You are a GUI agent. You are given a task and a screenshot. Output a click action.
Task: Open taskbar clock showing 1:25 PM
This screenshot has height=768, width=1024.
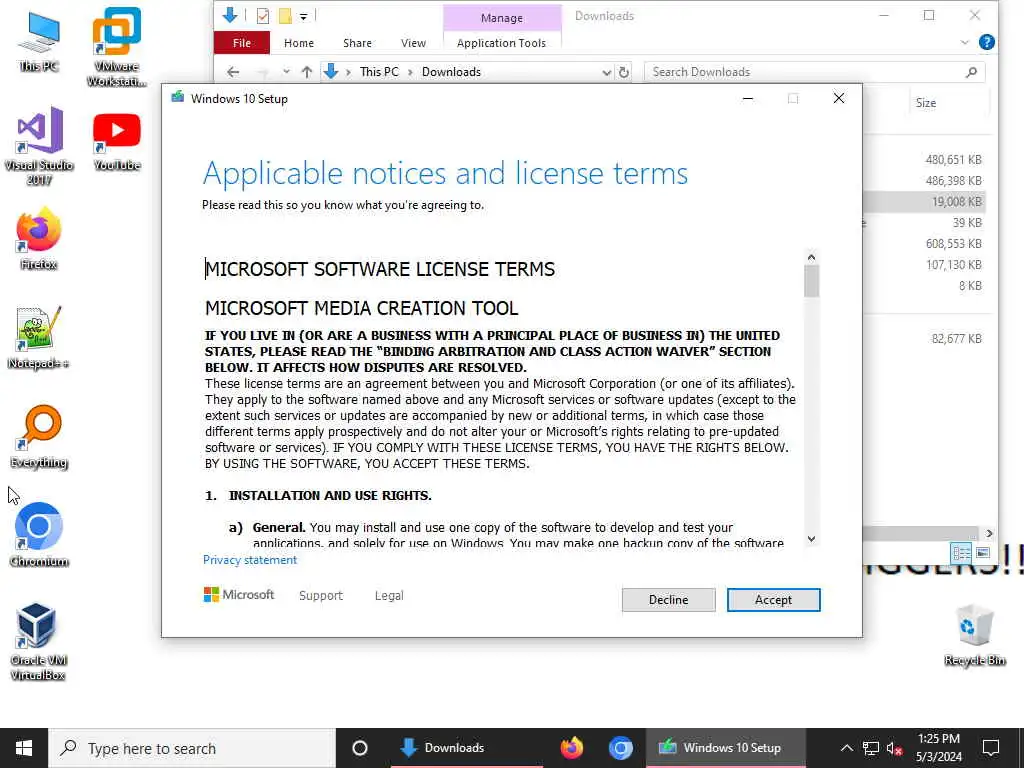tap(938, 748)
